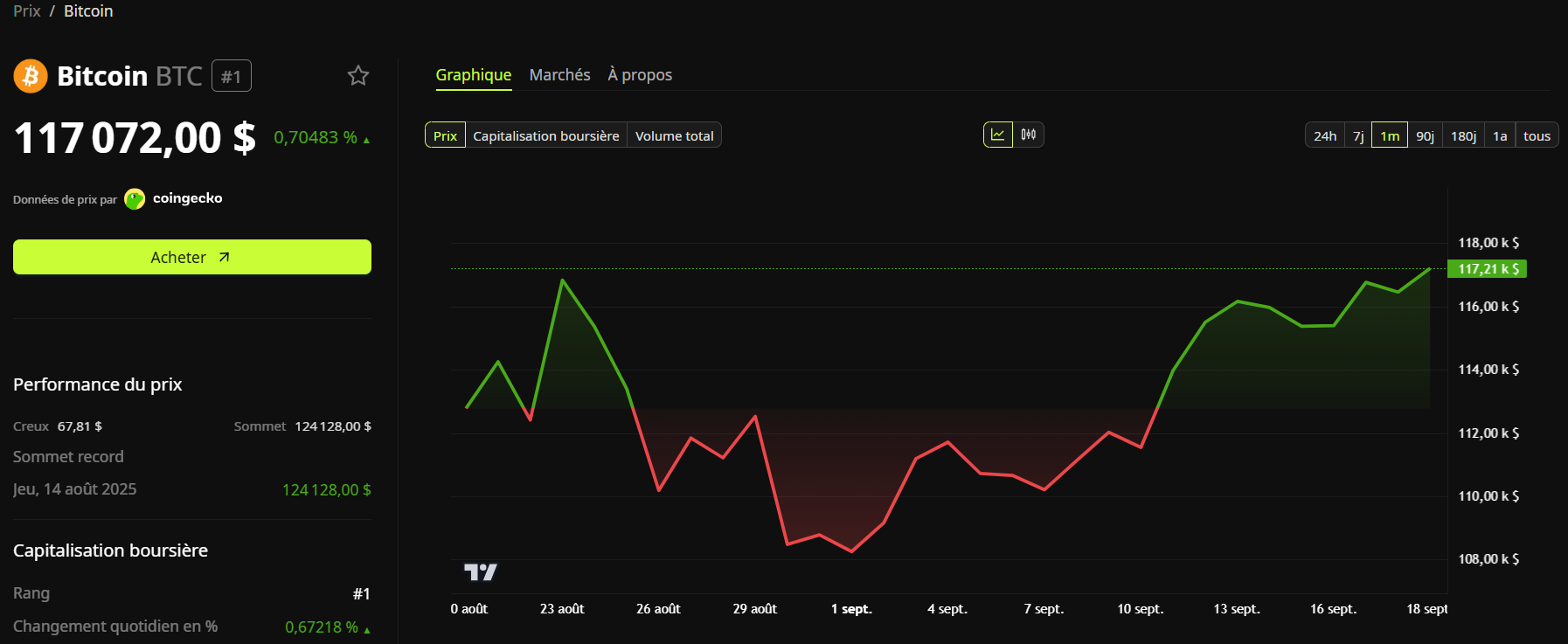Image resolution: width=1568 pixels, height=644 pixels.
Task: Go to Prix breadcrumb link
Action: click(x=27, y=11)
